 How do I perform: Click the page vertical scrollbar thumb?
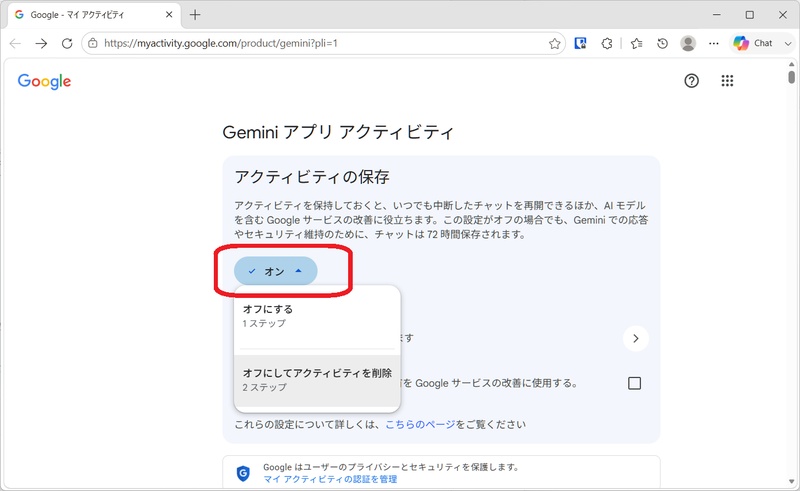(791, 77)
